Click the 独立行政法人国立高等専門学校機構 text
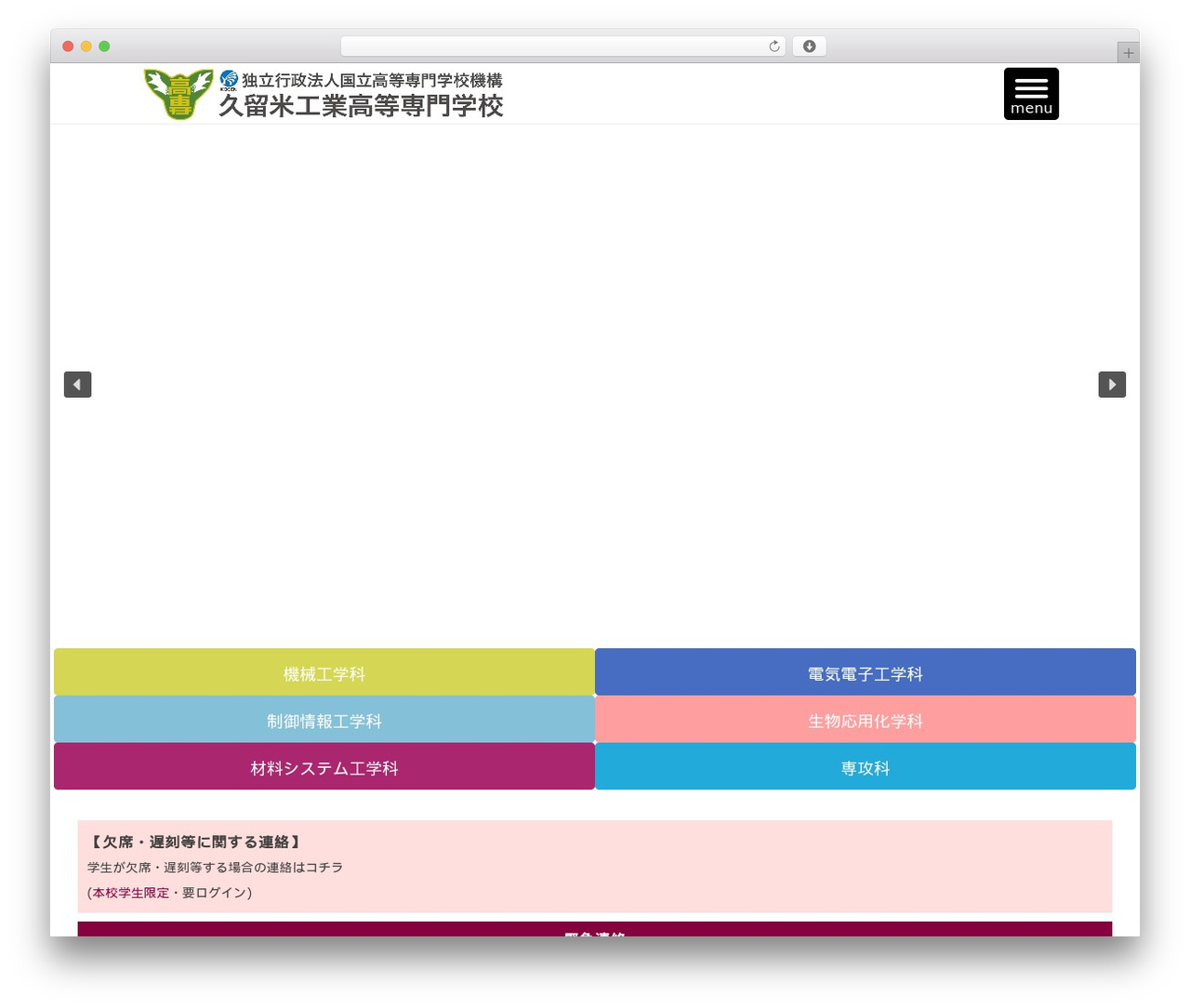 tap(372, 81)
